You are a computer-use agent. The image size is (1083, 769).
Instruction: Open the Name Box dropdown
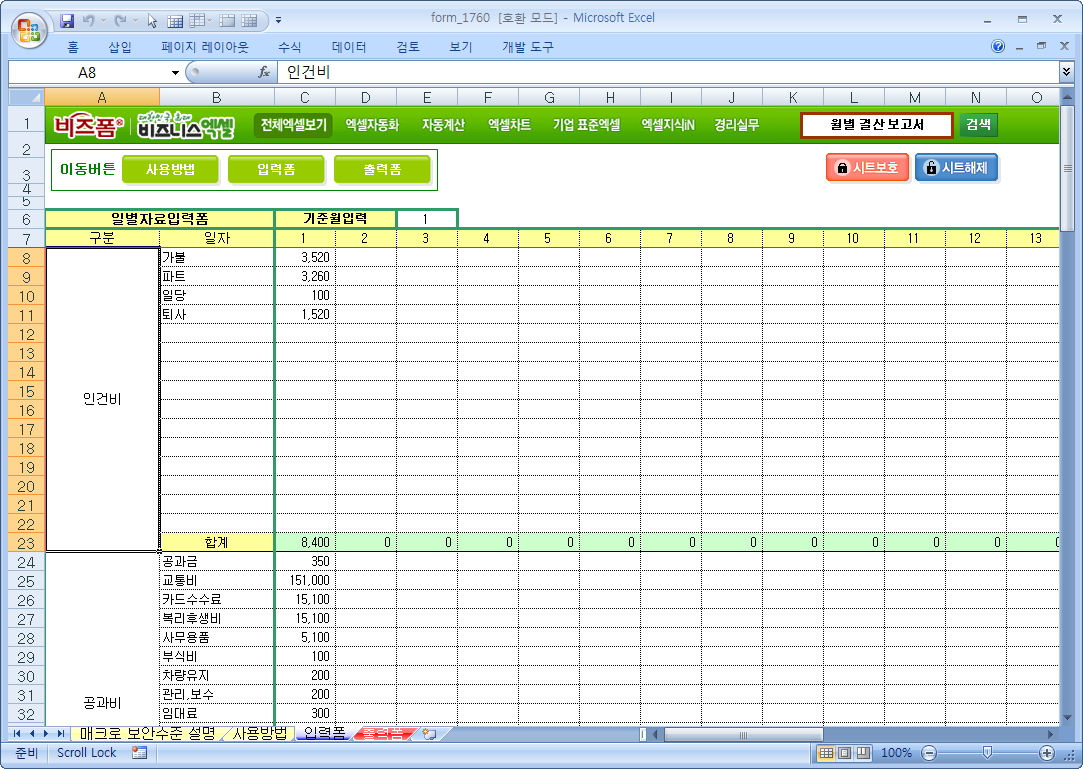pos(175,72)
